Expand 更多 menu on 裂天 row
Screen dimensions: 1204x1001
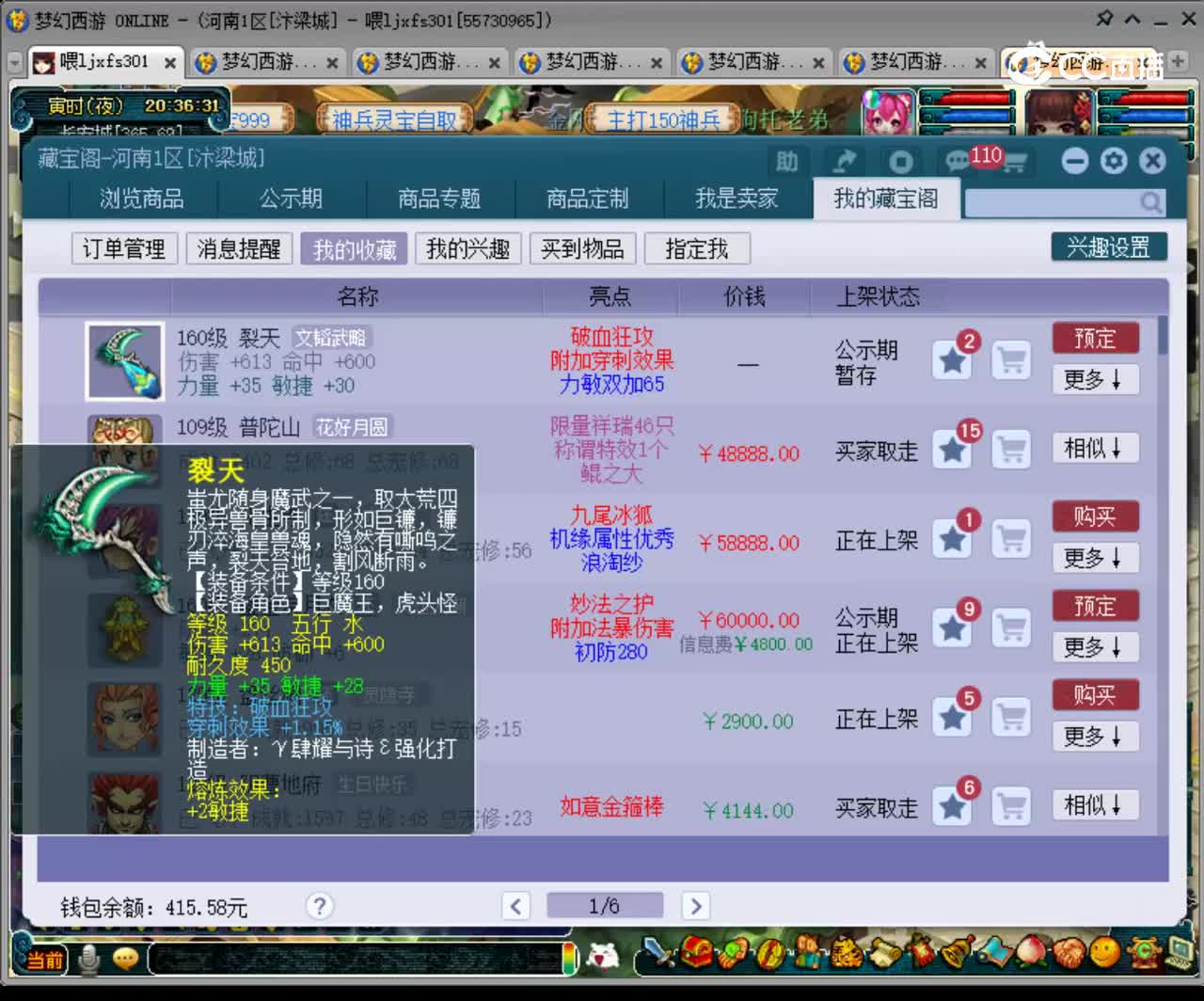coord(1095,379)
